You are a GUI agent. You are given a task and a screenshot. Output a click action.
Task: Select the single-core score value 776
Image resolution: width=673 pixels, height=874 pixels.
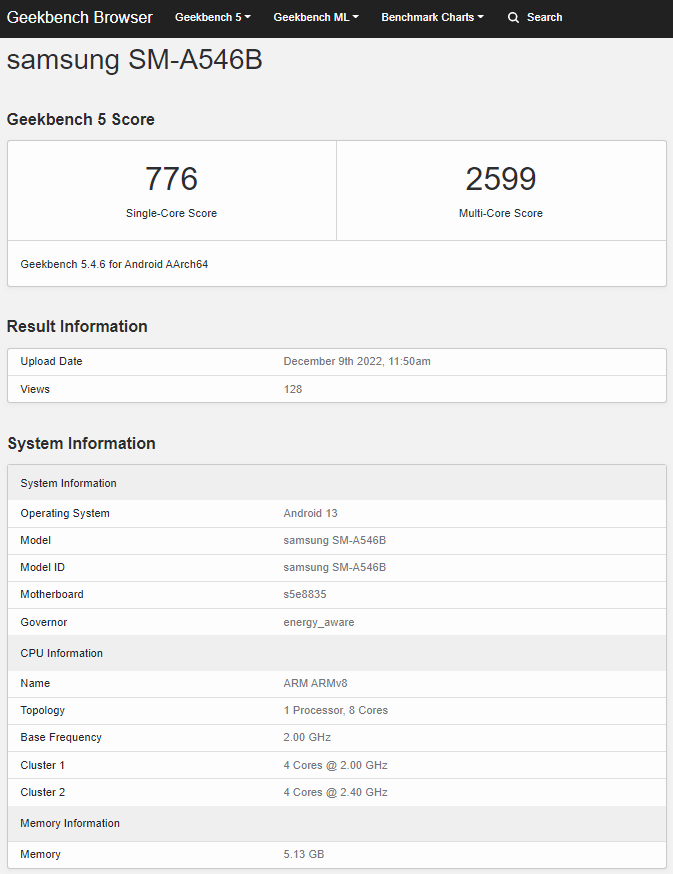click(x=171, y=179)
